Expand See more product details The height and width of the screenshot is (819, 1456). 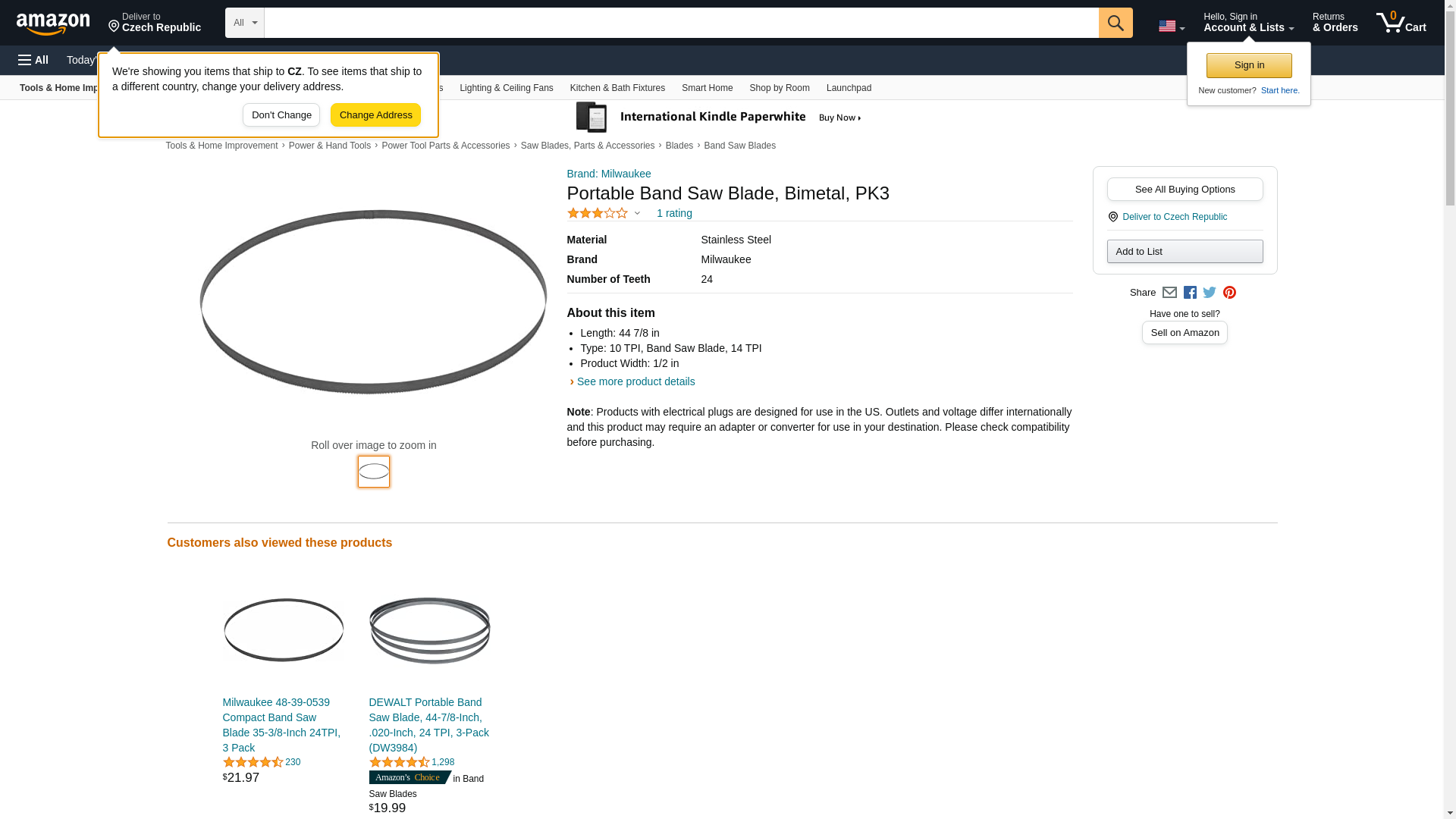(635, 381)
